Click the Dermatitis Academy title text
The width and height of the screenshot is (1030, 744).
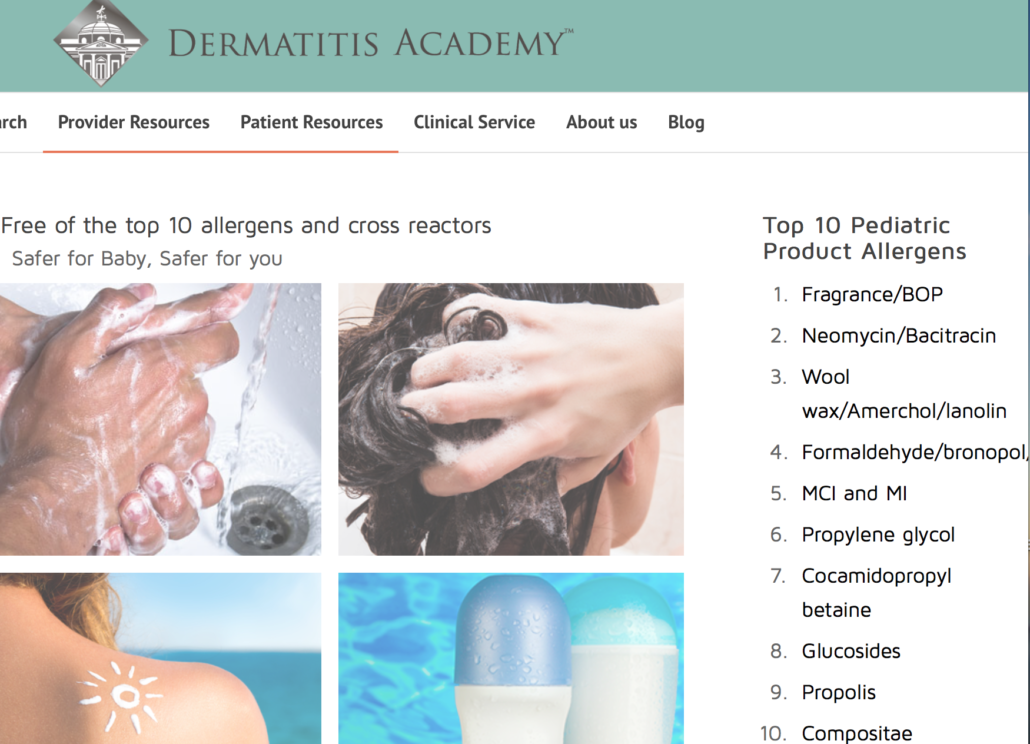click(x=371, y=43)
